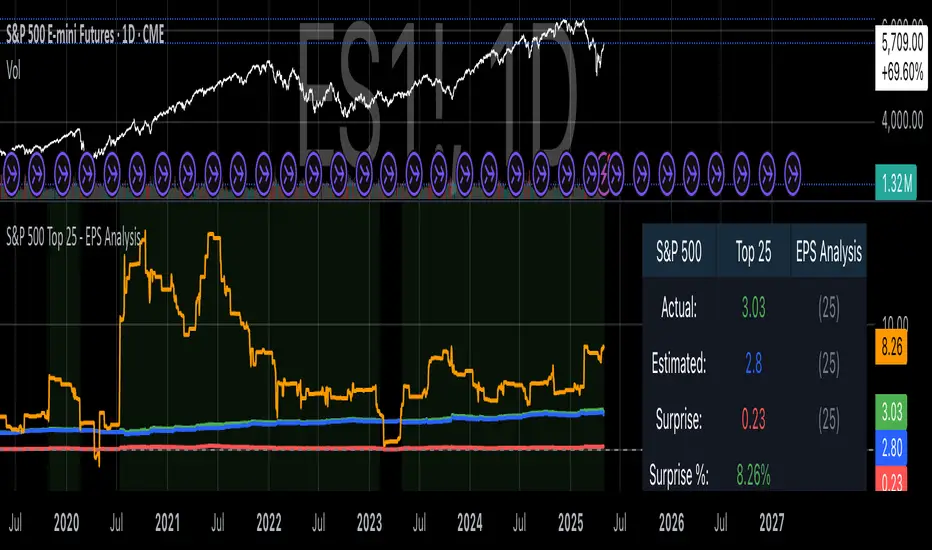Click the blue 2.80 scale label

[x=891, y=447]
